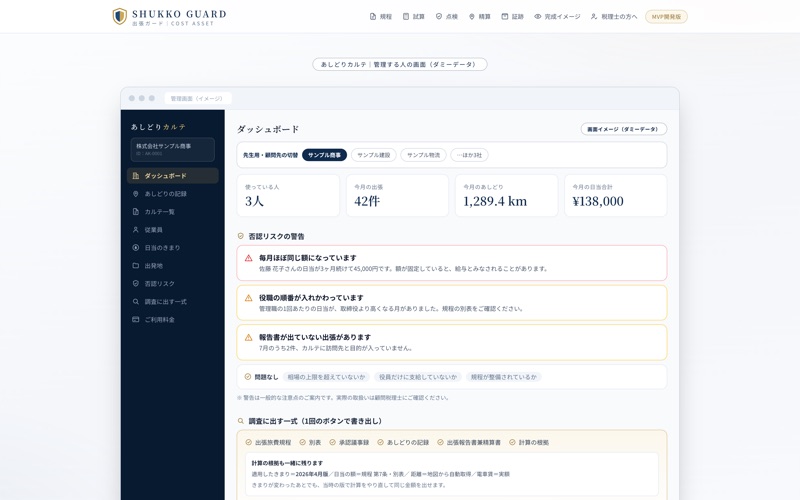This screenshot has height=500, width=800.
Task: Open あしどりの記録 in the sidebar
Action: [x=172, y=194]
